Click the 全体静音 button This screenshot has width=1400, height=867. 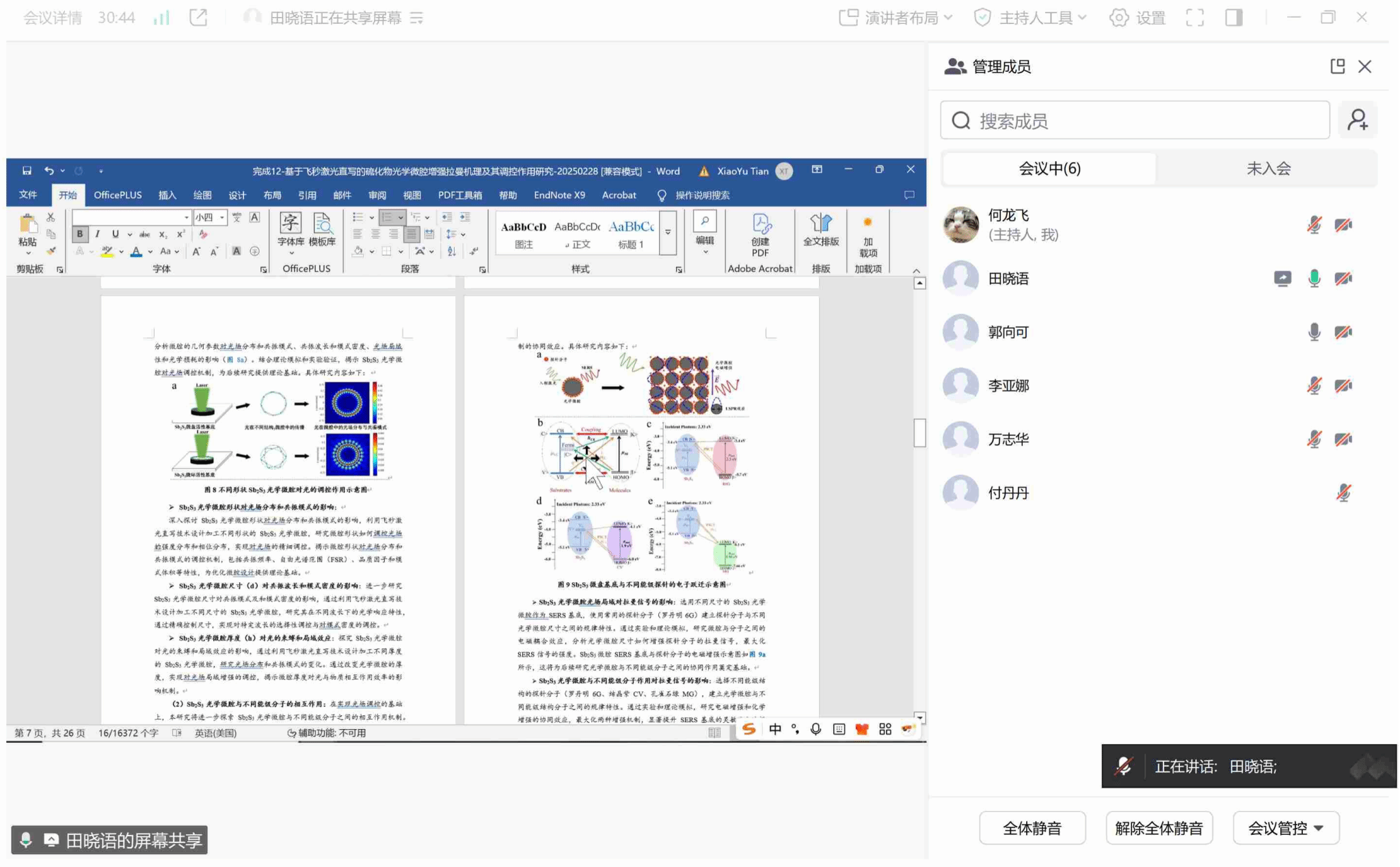1032,828
